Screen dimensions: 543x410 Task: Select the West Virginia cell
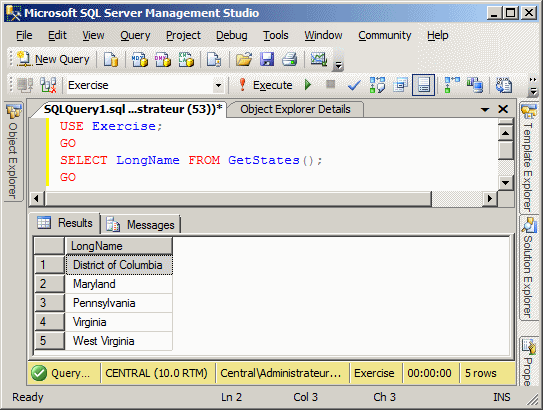119,341
